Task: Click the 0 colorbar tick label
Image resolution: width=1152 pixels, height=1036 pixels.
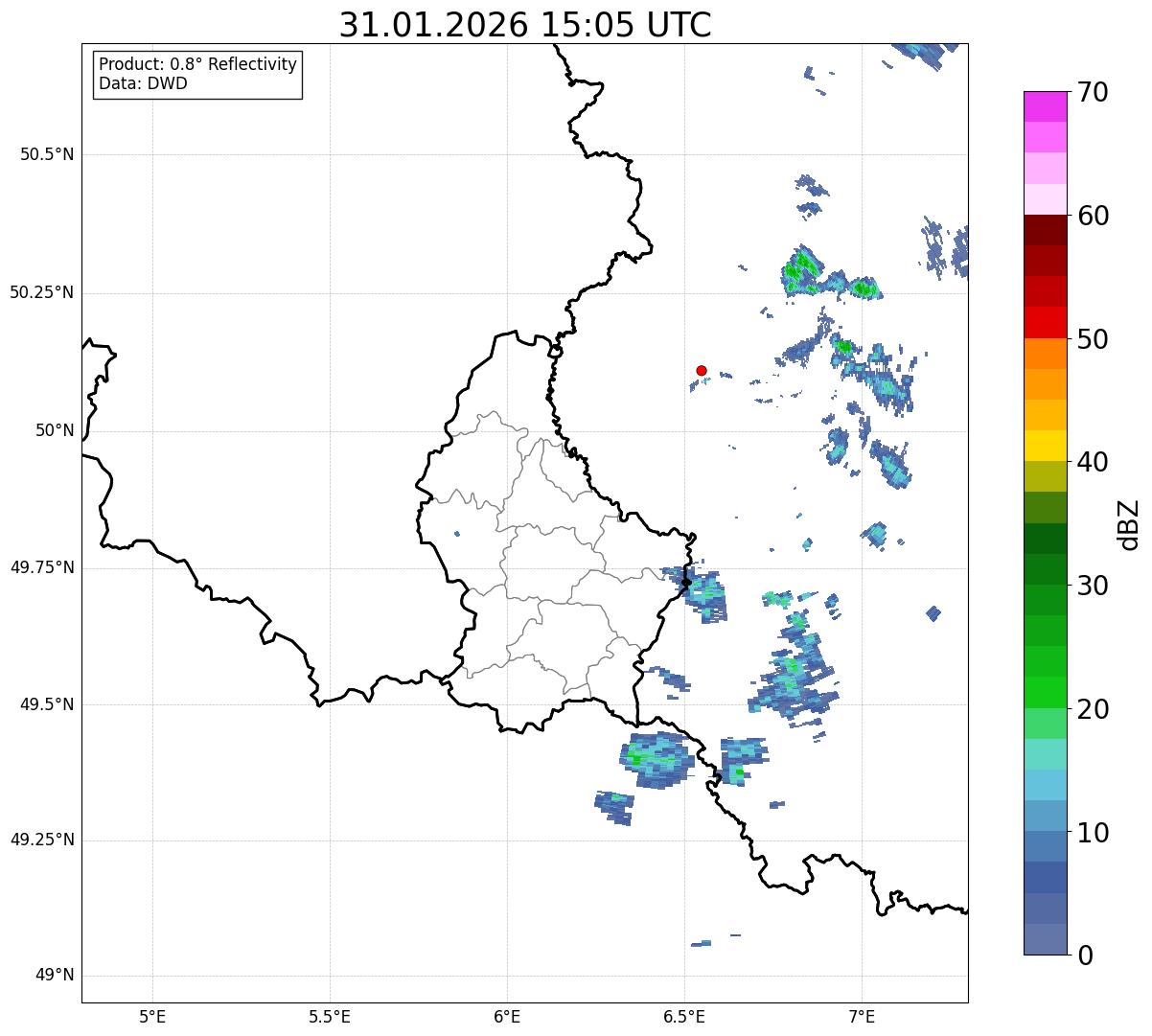Action: click(x=1085, y=955)
